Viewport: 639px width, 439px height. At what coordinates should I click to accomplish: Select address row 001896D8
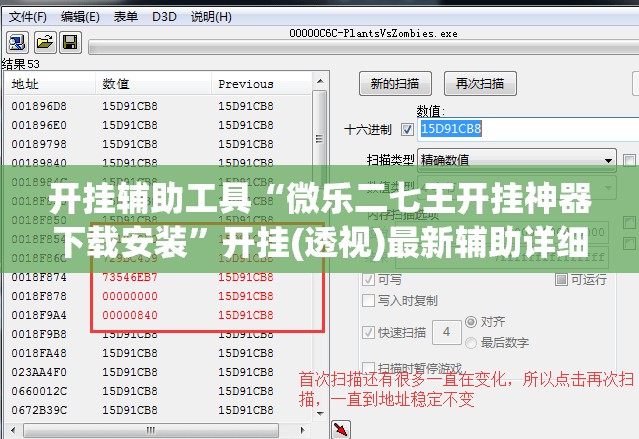158,106
